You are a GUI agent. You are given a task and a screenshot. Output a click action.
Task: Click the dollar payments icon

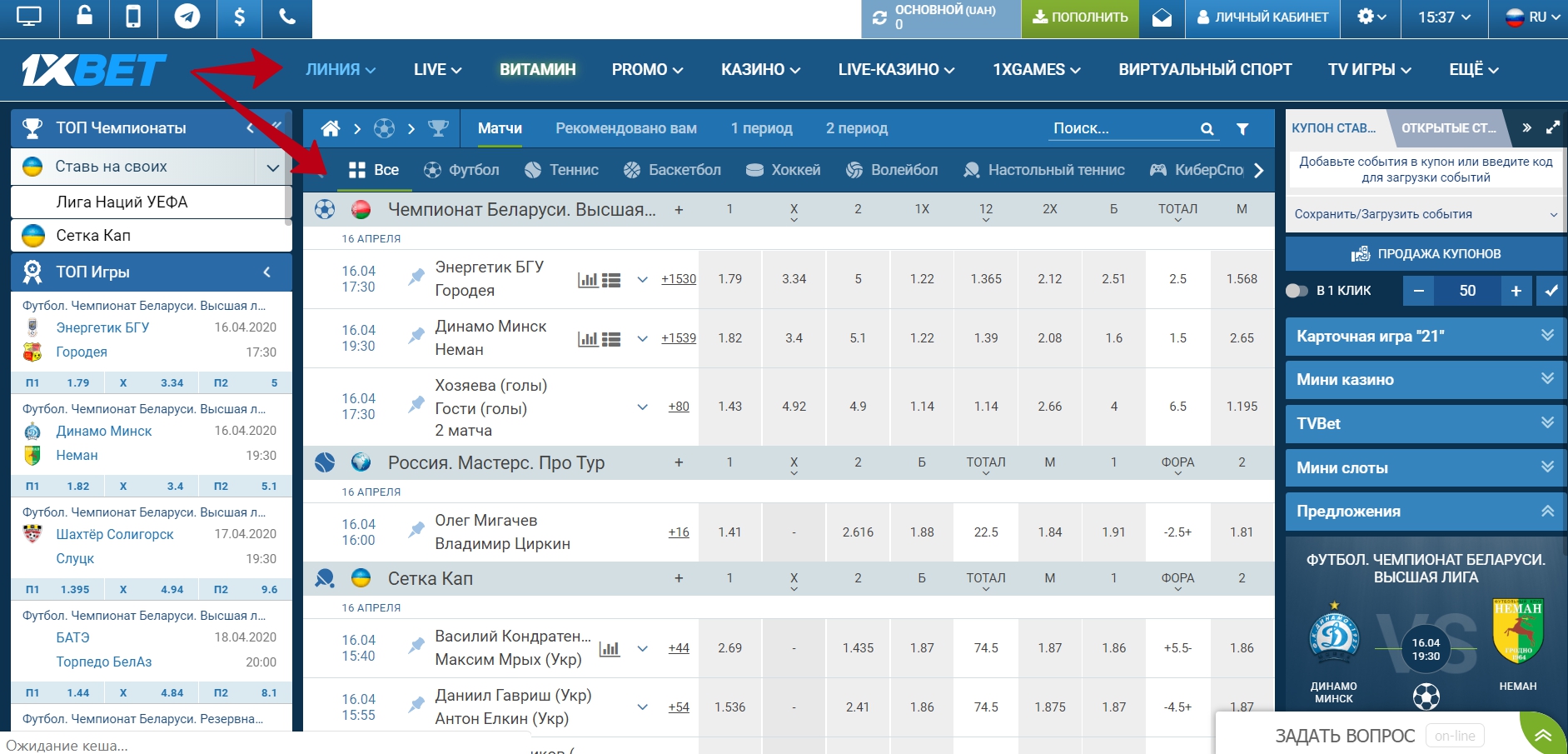point(239,17)
